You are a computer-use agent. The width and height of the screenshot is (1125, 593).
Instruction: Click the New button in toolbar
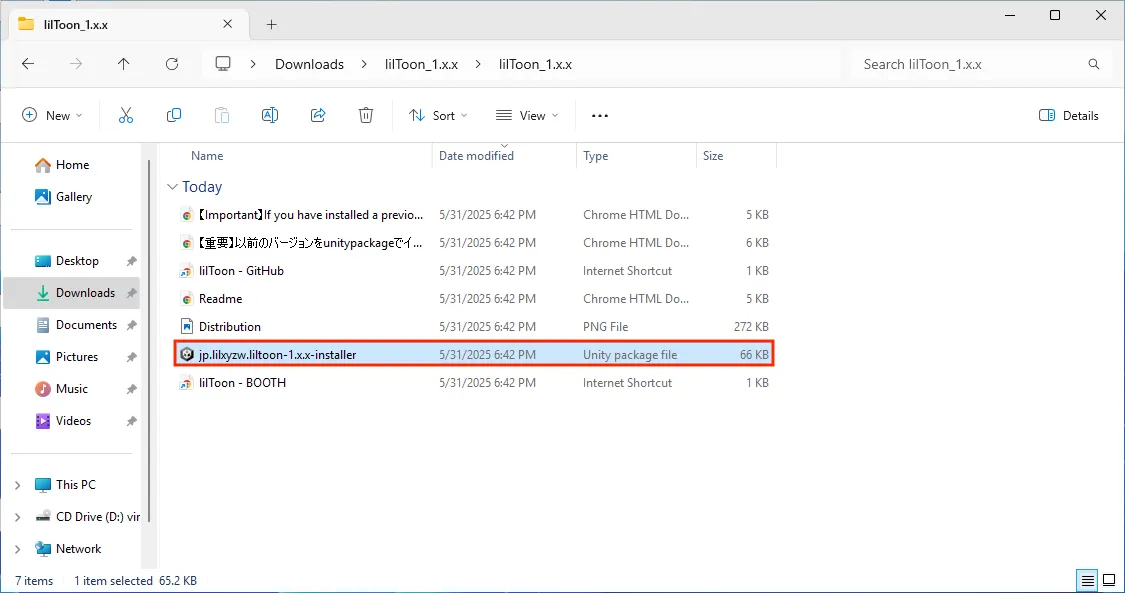point(52,115)
